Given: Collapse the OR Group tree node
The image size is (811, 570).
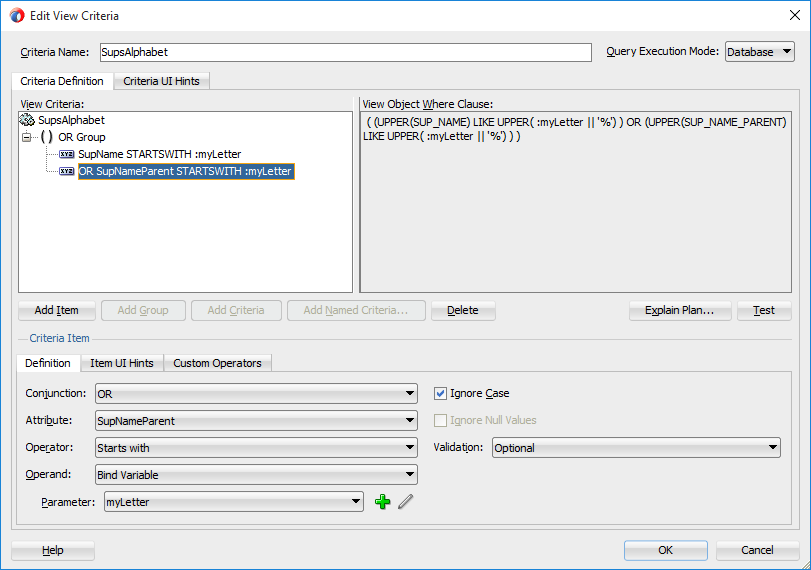Looking at the screenshot, I should pos(27,137).
